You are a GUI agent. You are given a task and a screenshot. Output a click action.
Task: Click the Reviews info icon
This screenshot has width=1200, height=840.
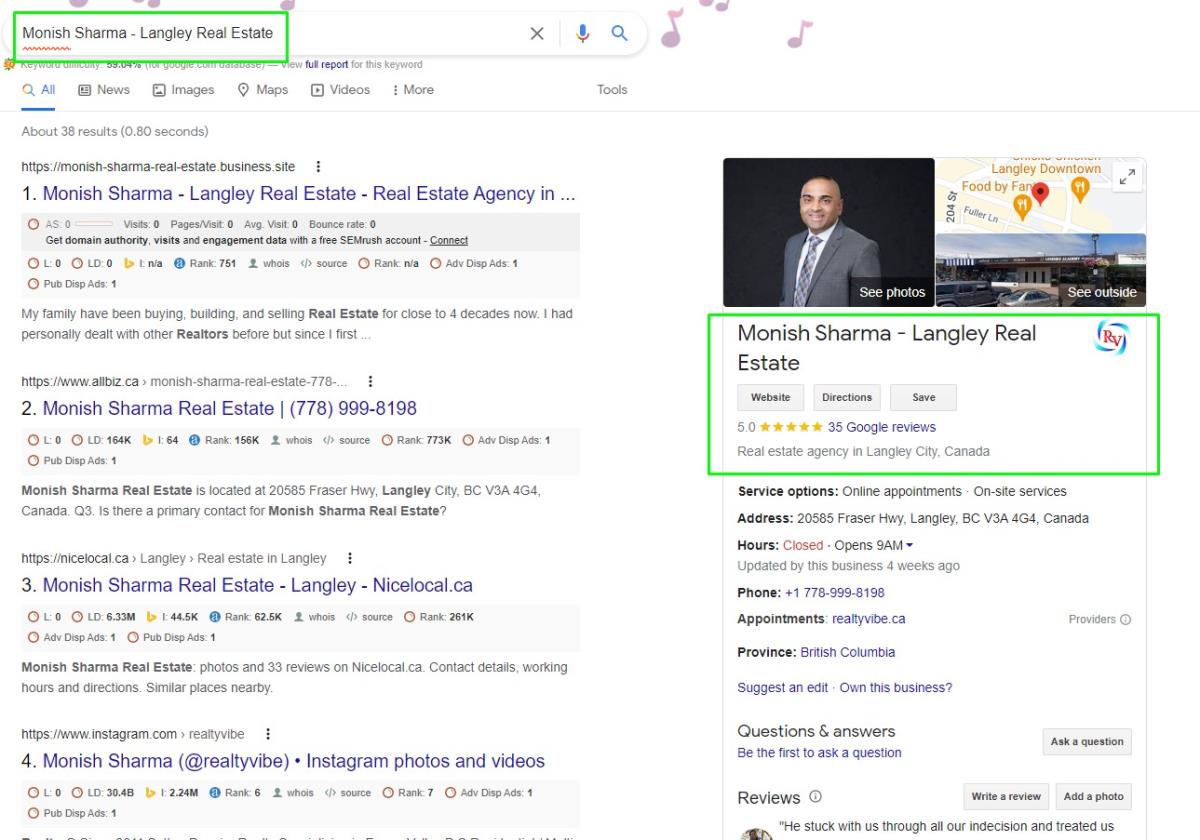coord(815,797)
